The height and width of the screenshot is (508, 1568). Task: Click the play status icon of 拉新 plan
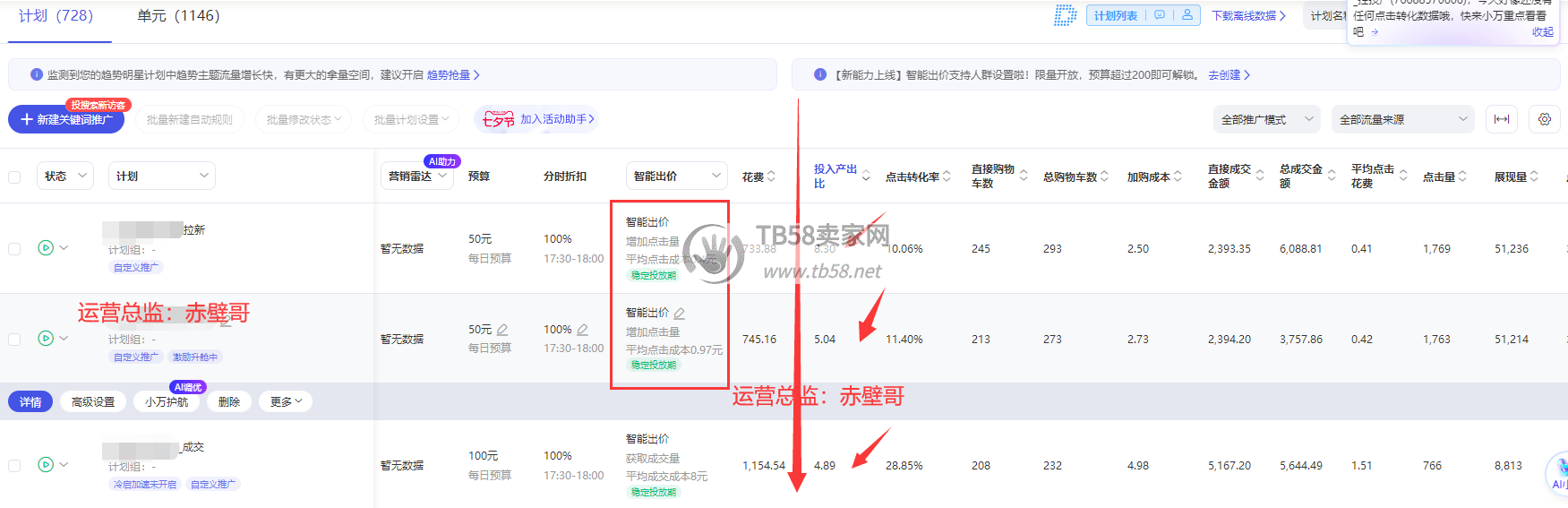[x=46, y=248]
